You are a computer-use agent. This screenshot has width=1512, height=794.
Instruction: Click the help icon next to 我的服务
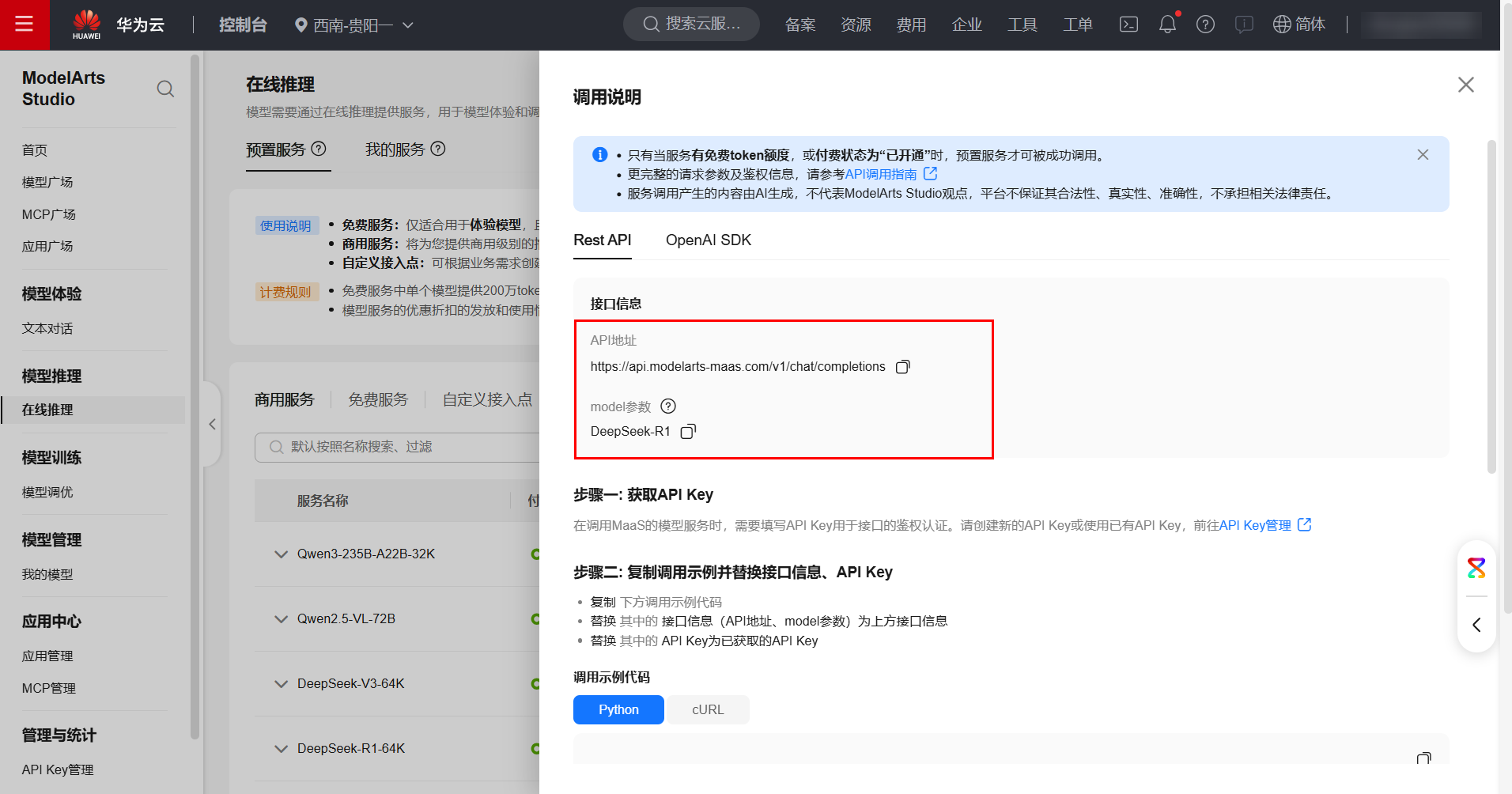pyautogui.click(x=438, y=149)
